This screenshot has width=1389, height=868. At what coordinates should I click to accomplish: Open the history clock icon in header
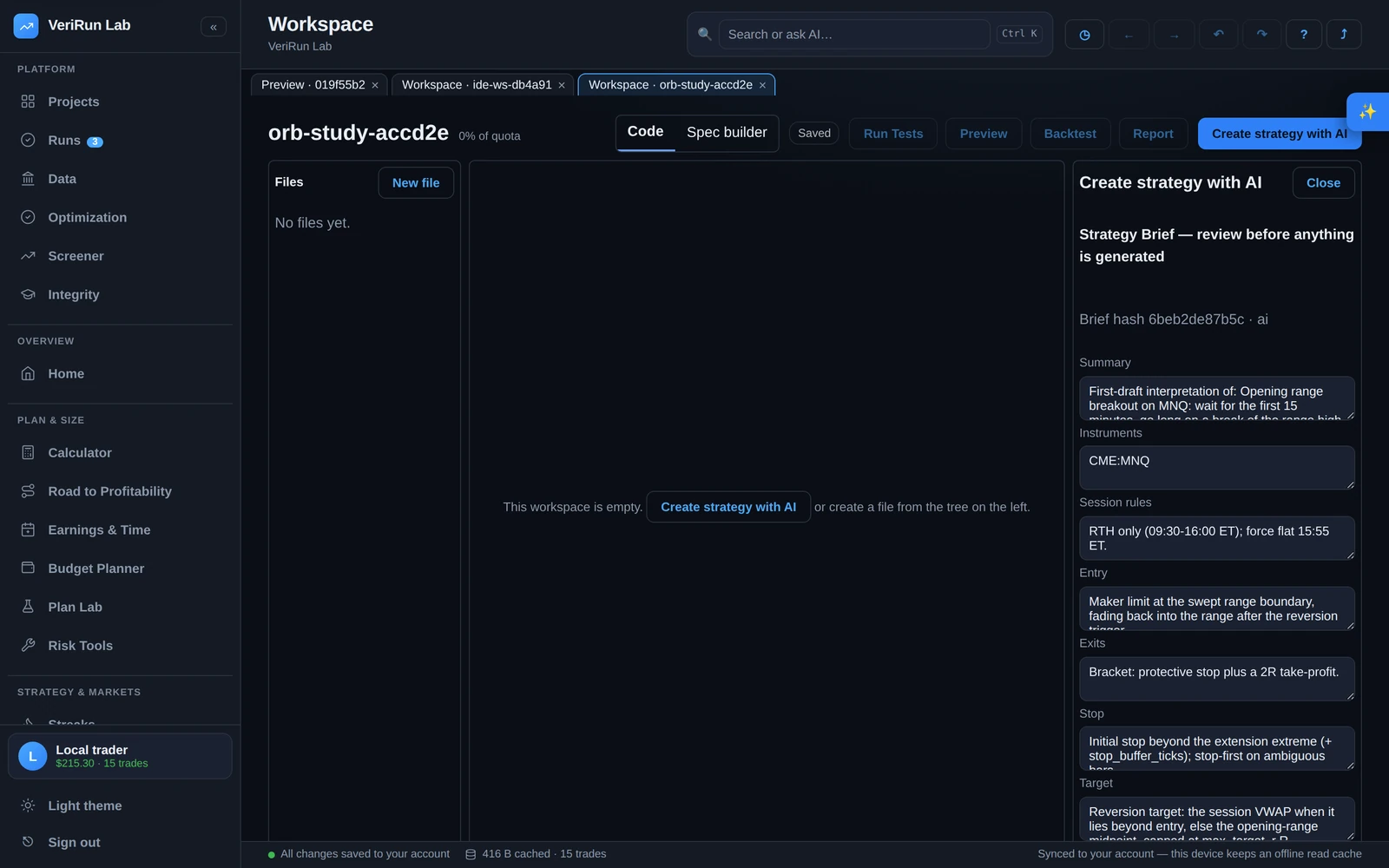1084,35
